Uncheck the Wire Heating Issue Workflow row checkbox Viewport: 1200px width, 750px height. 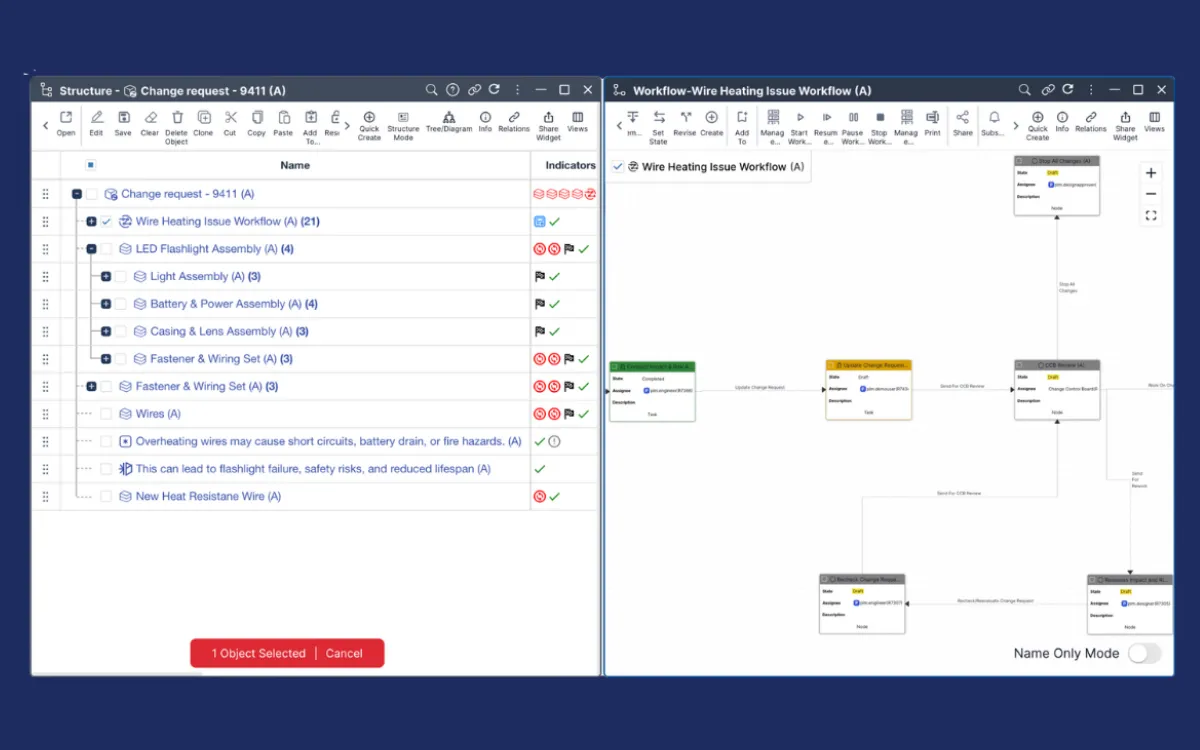tap(106, 222)
